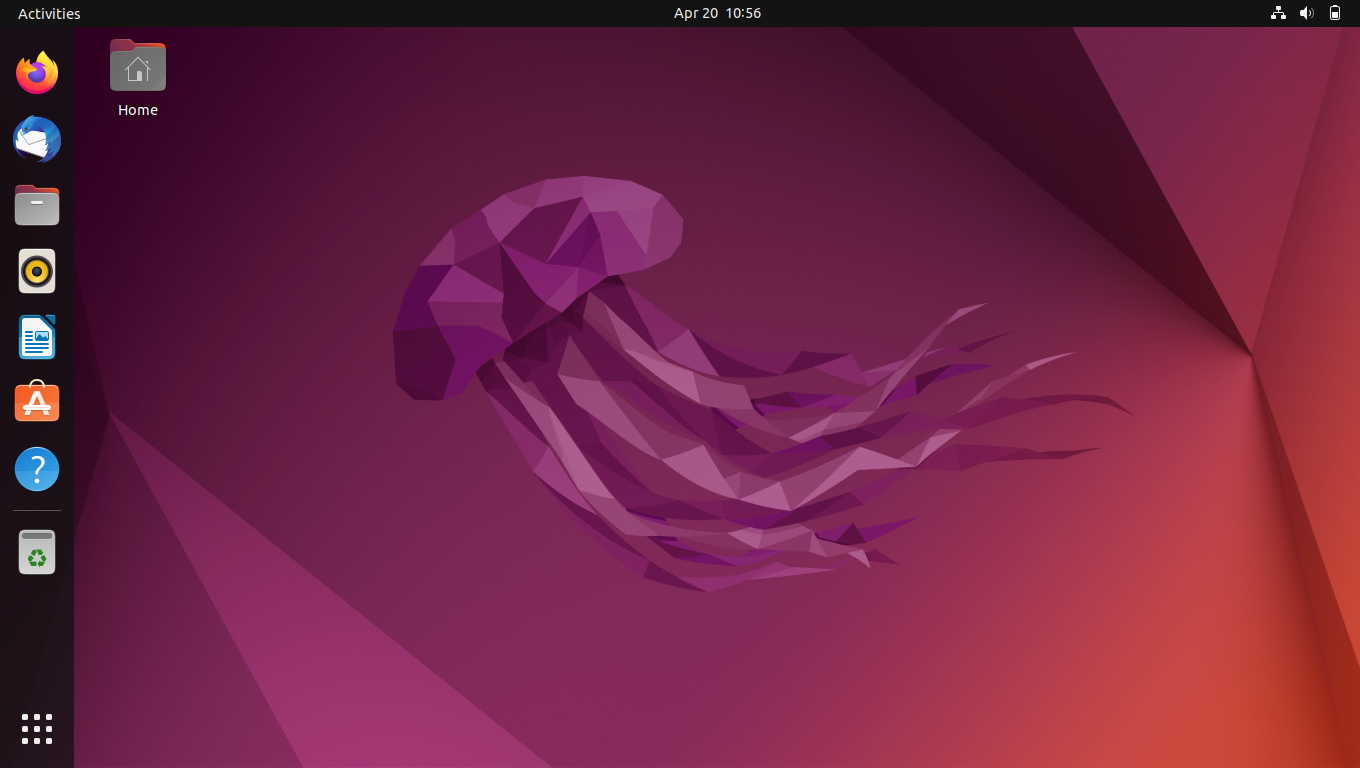1360x768 pixels.
Task: Click the Apr 20 date text
Action: click(696, 13)
